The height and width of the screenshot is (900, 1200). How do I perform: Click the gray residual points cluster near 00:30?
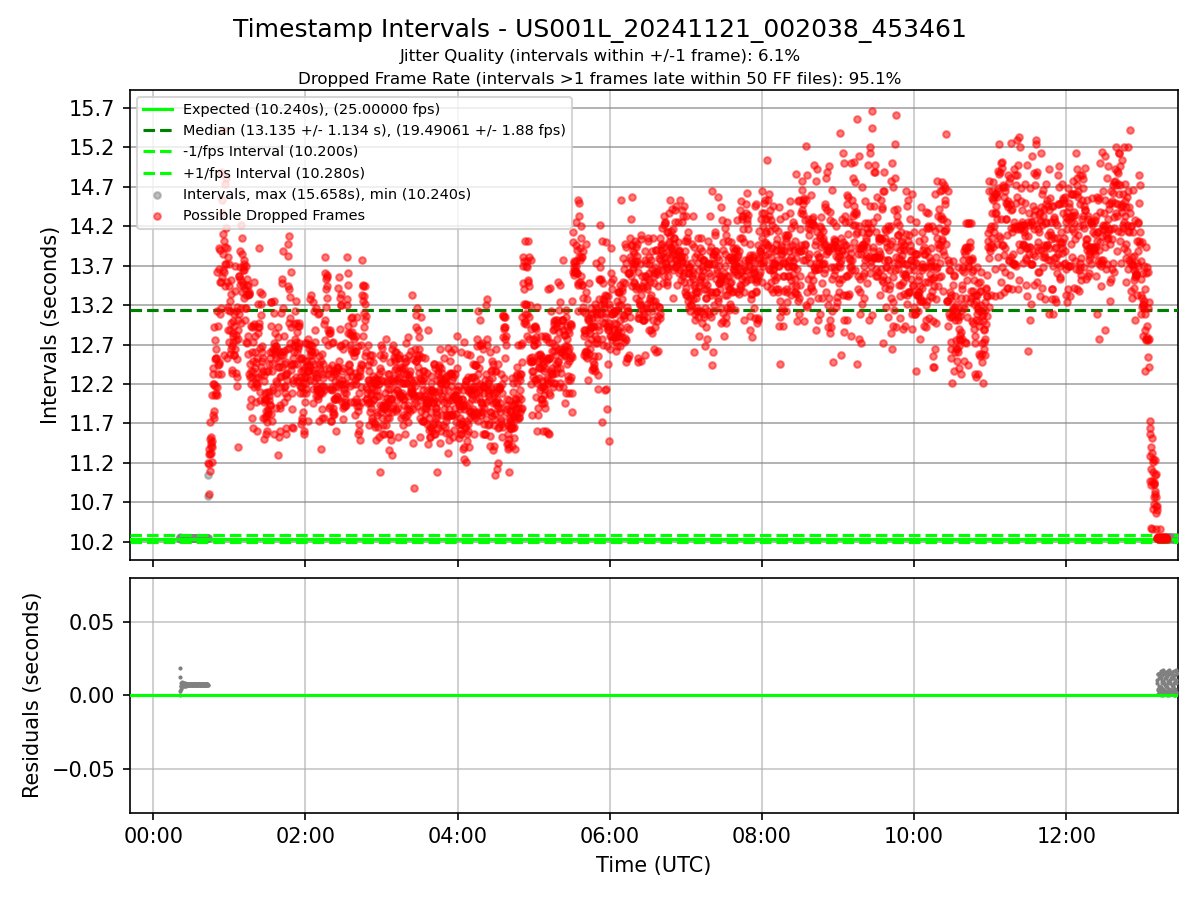[x=194, y=683]
